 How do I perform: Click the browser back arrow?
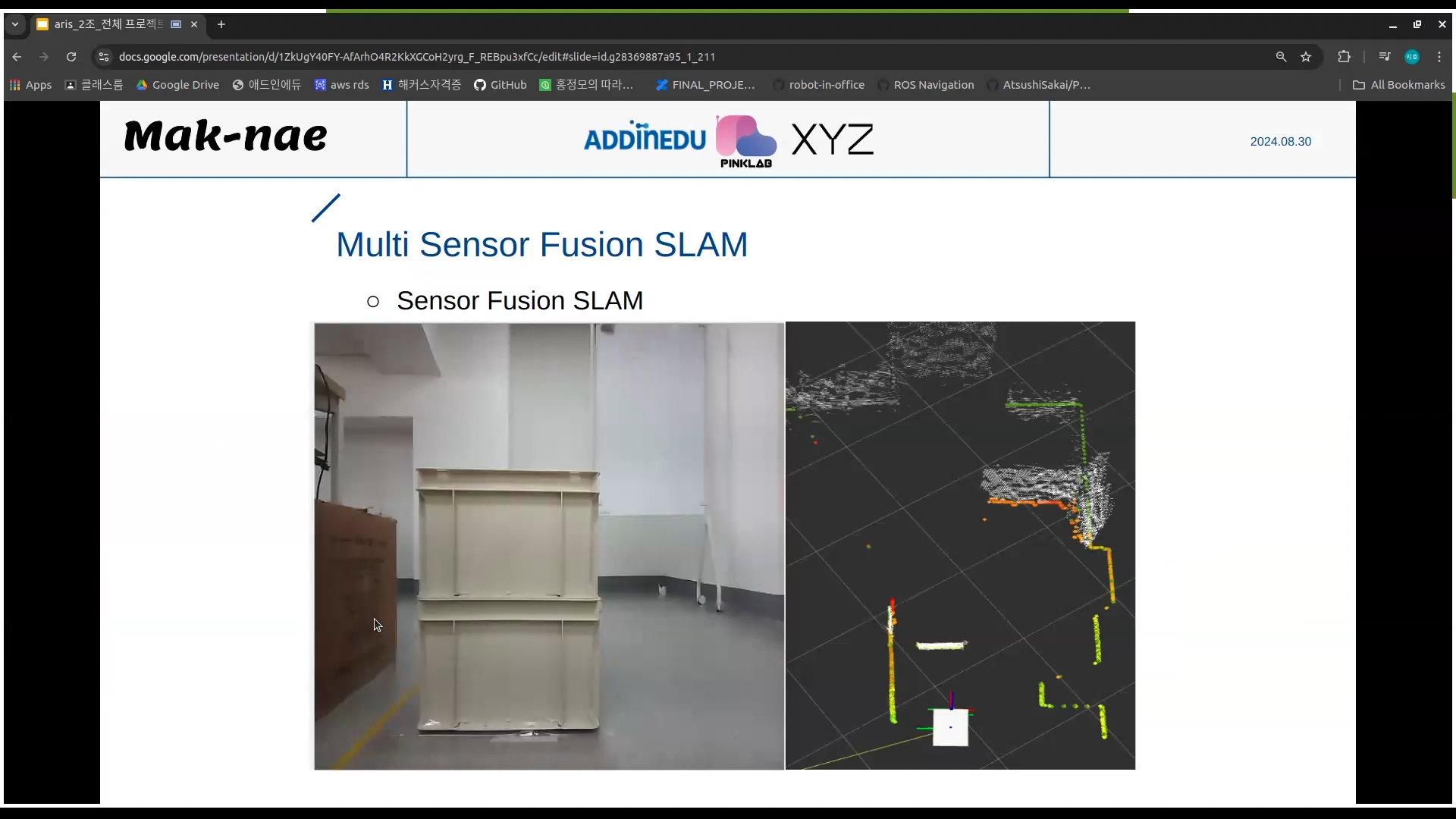pyautogui.click(x=17, y=57)
